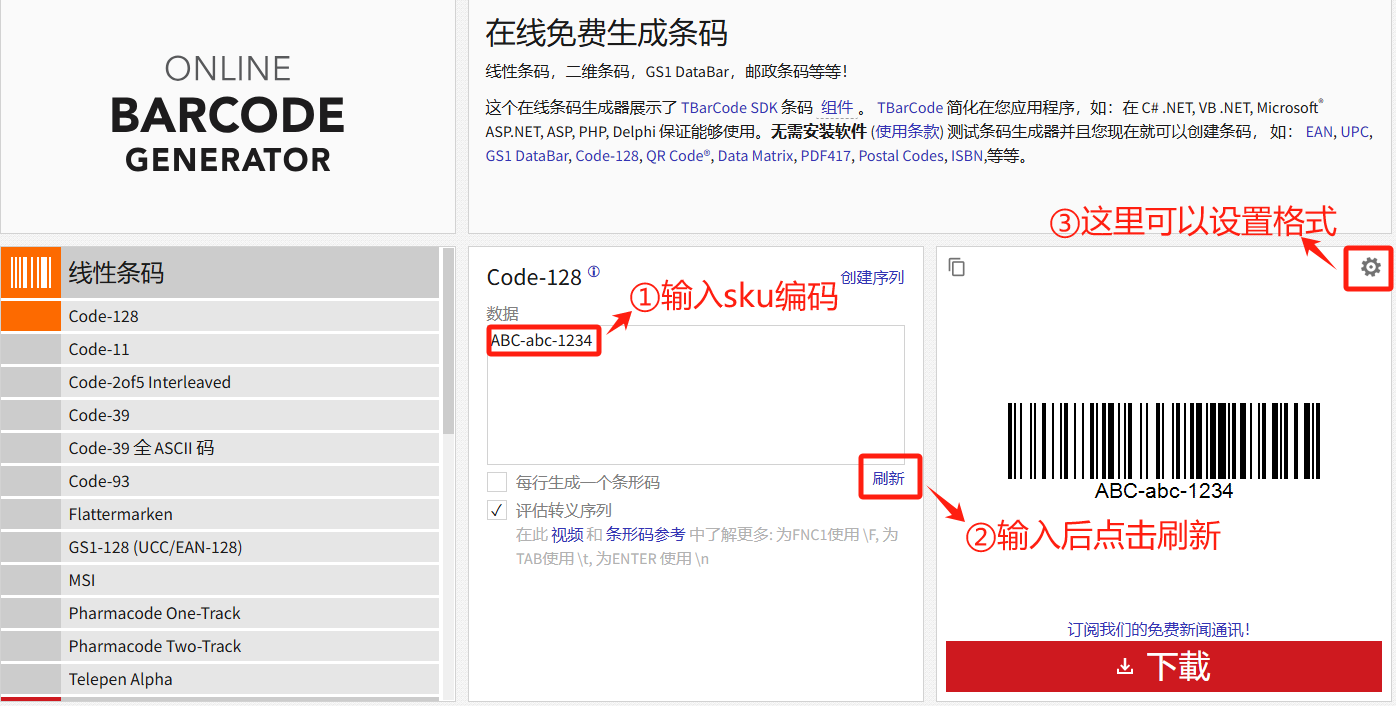Click the gear settings icon above barcode
The image size is (1396, 706).
click(x=1370, y=267)
